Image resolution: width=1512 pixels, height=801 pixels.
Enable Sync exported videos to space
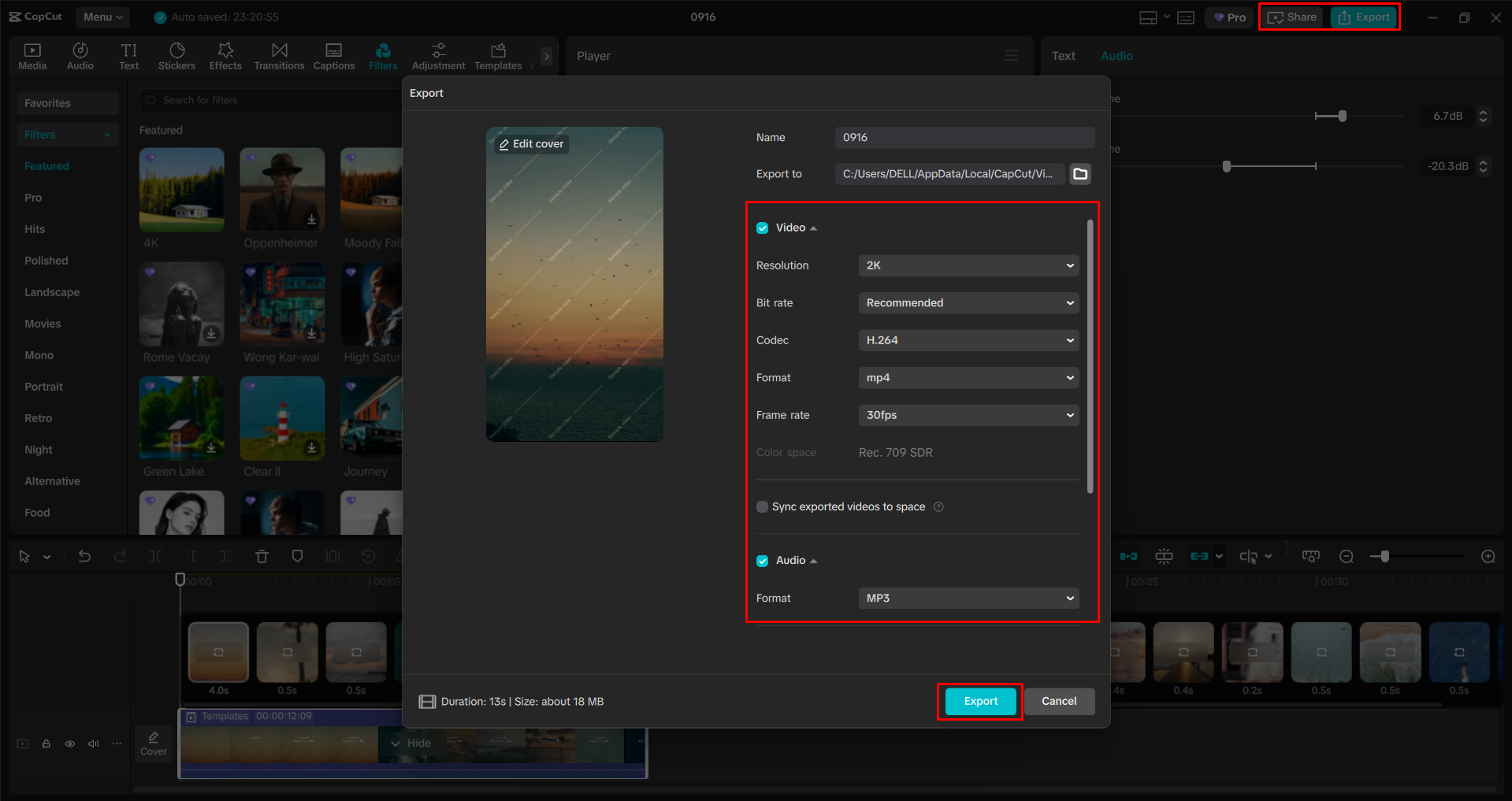point(762,506)
